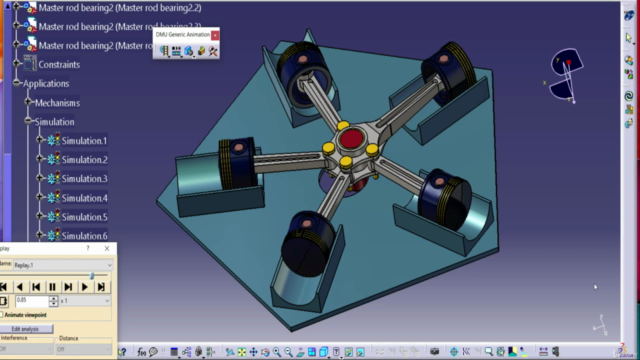This screenshot has height=360, width=640.
Task: Select Simulation.3 in the tree
Action: point(84,179)
